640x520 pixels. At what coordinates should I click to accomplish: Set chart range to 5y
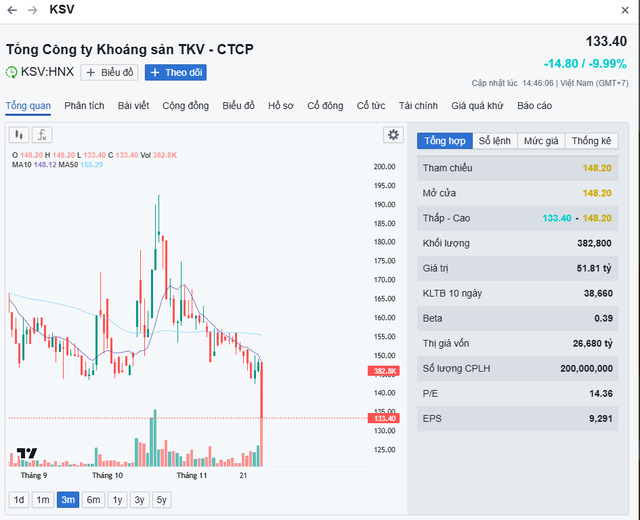click(162, 500)
